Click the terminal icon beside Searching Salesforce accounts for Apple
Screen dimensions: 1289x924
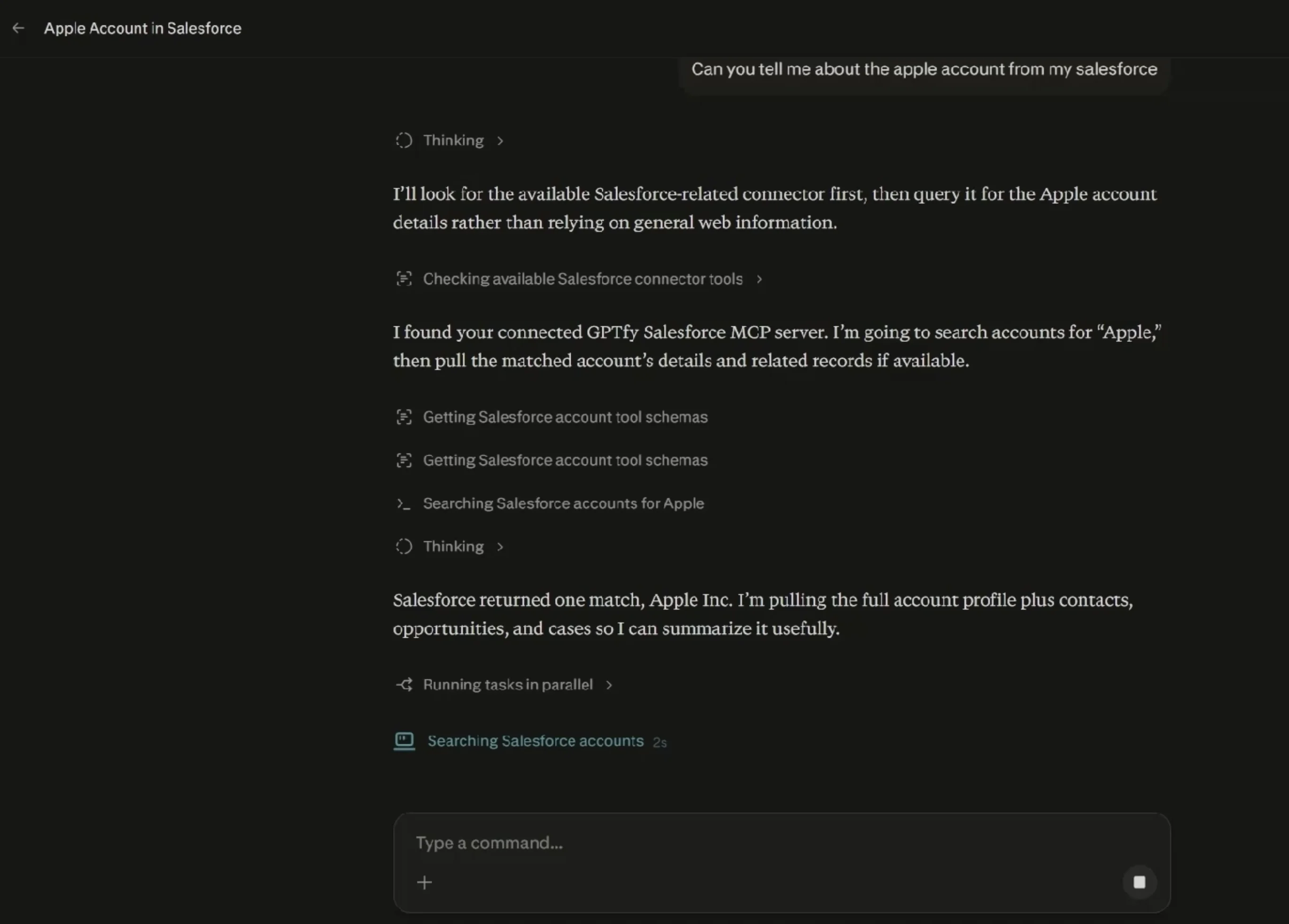click(404, 504)
